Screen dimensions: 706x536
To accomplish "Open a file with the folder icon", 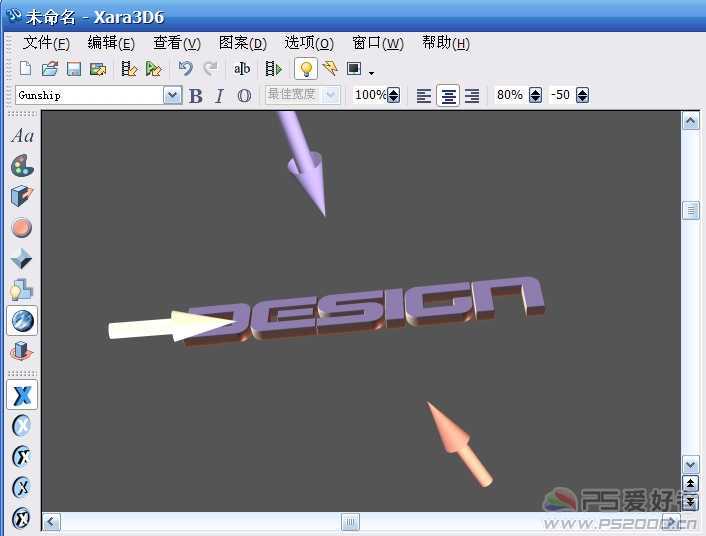I will pyautogui.click(x=50, y=69).
